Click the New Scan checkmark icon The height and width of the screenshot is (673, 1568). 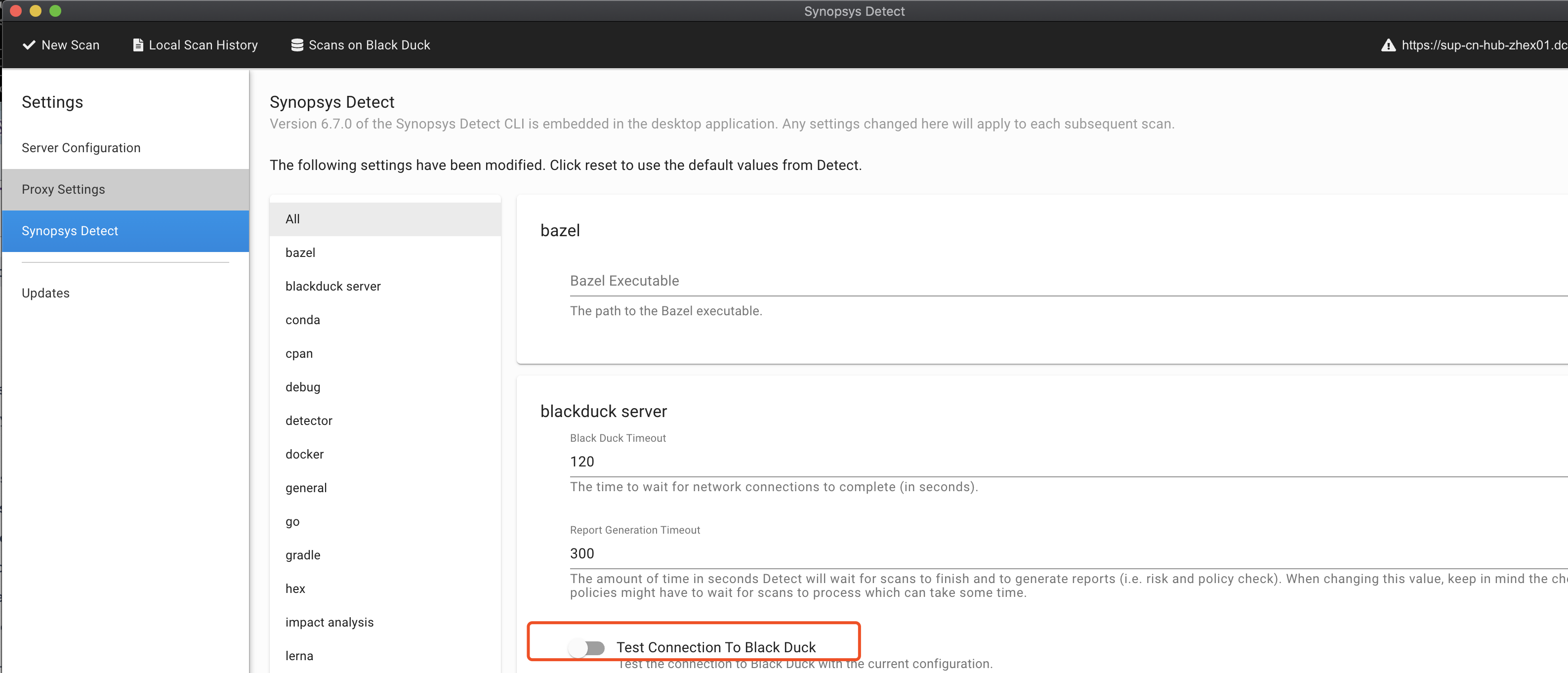click(29, 45)
